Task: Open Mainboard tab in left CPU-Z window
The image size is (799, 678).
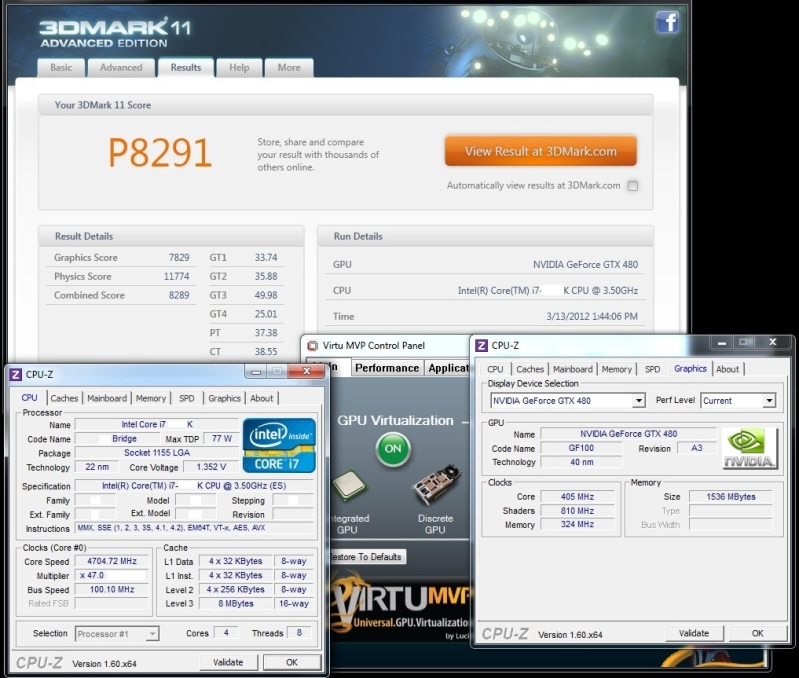Action: click(107, 398)
